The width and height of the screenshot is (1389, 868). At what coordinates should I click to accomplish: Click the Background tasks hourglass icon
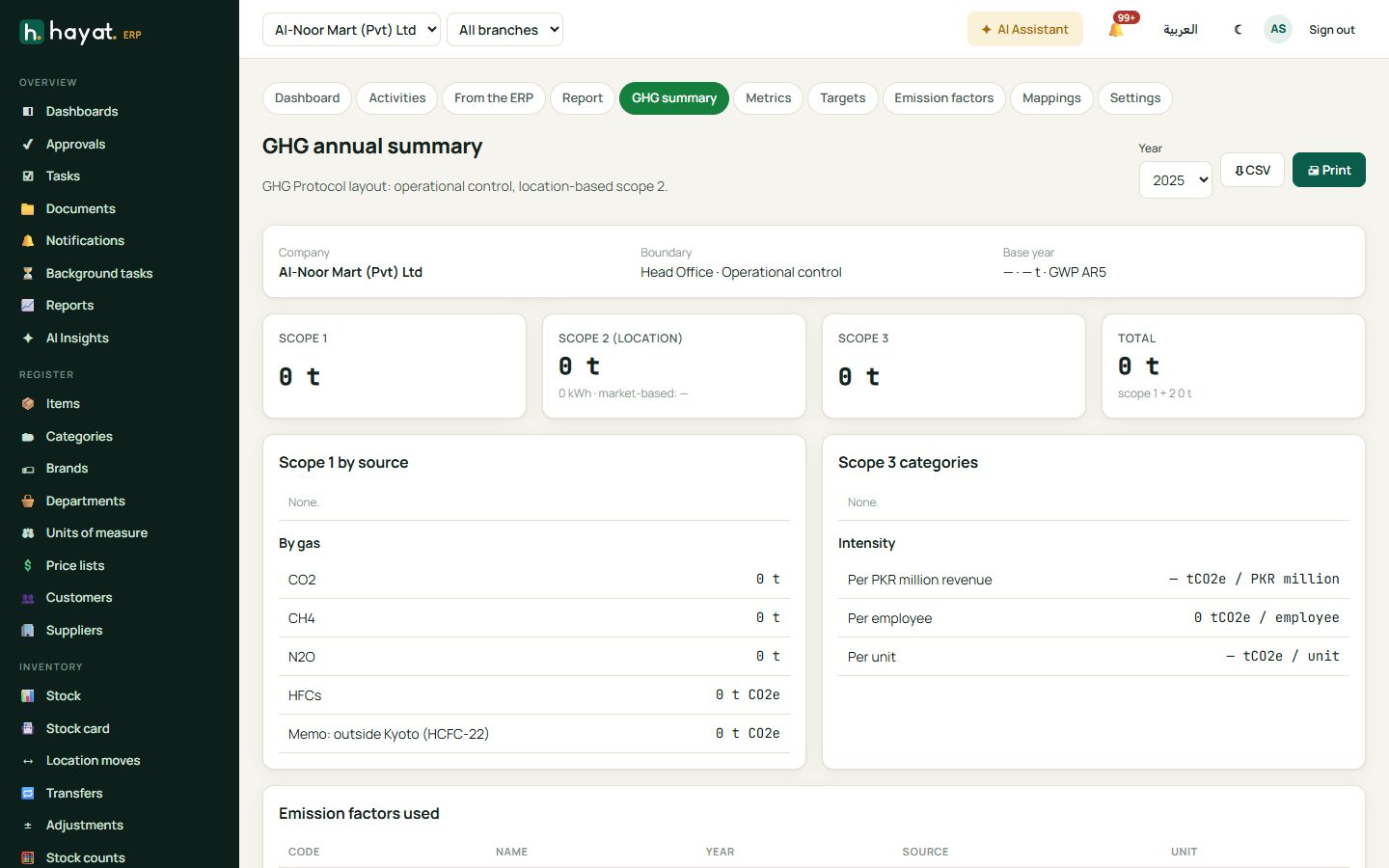pos(28,274)
